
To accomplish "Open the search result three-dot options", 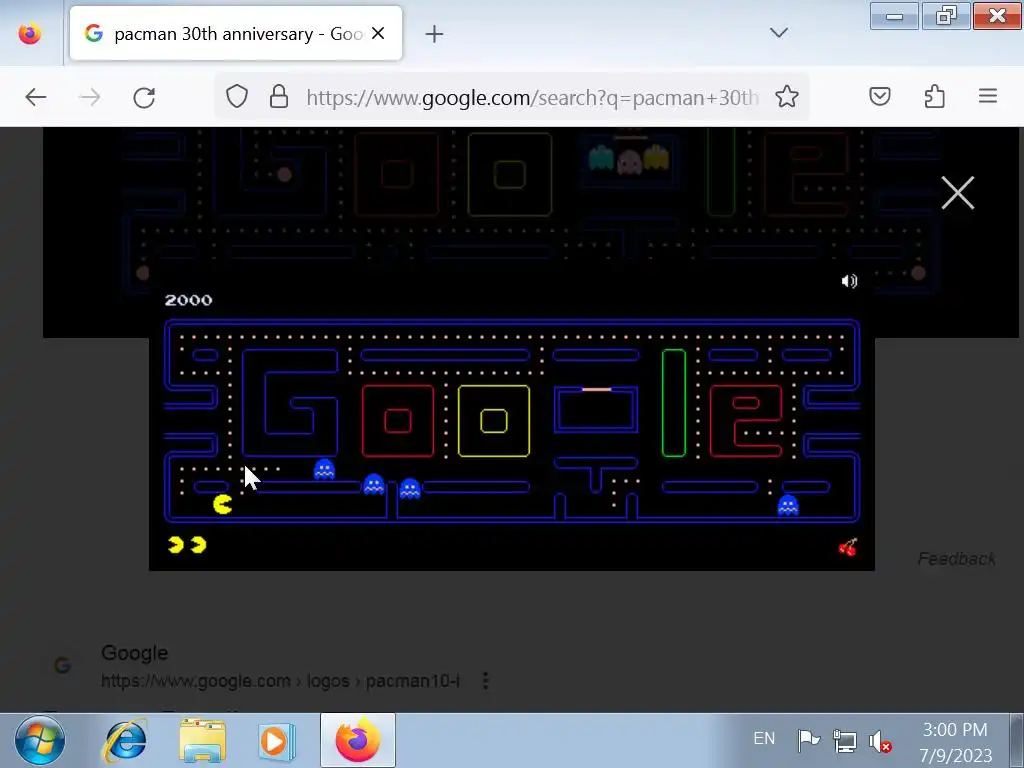I will point(485,681).
